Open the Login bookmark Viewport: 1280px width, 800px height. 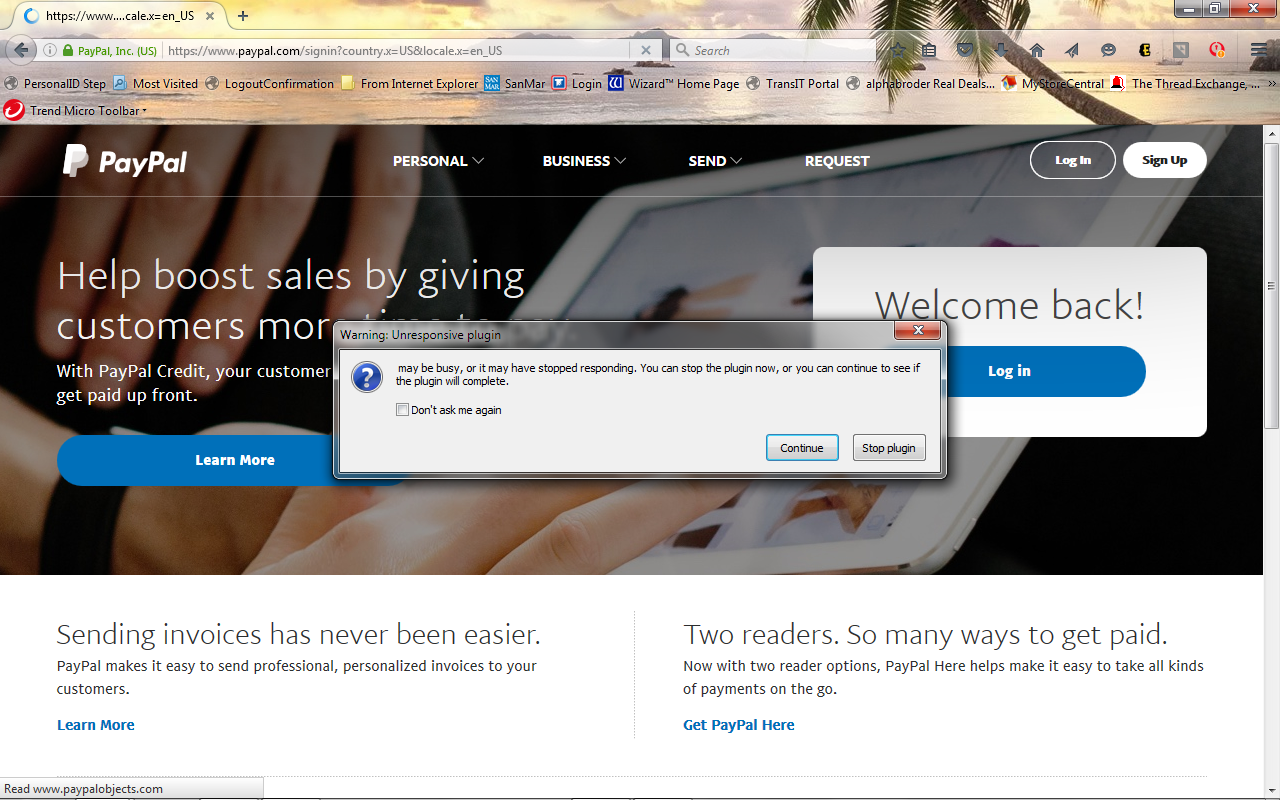click(x=577, y=84)
